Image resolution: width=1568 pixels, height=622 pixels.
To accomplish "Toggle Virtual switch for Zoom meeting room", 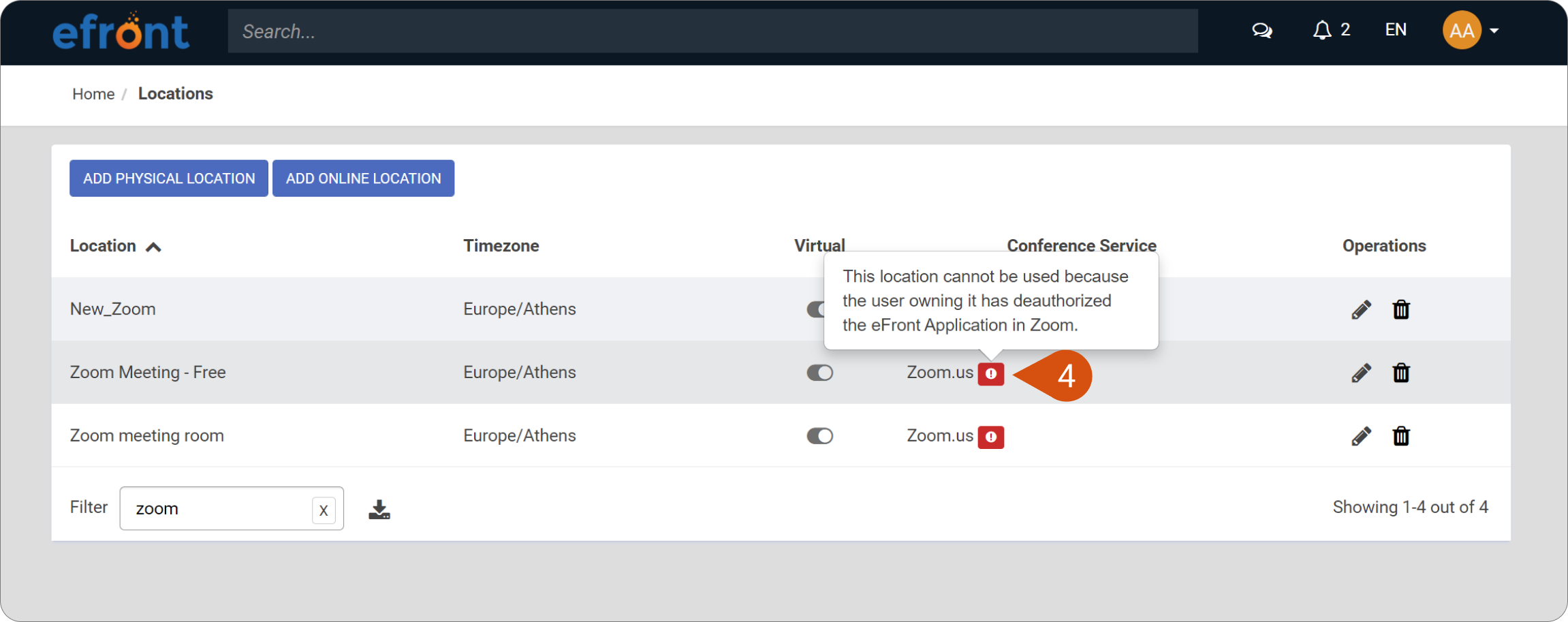I will (x=820, y=436).
